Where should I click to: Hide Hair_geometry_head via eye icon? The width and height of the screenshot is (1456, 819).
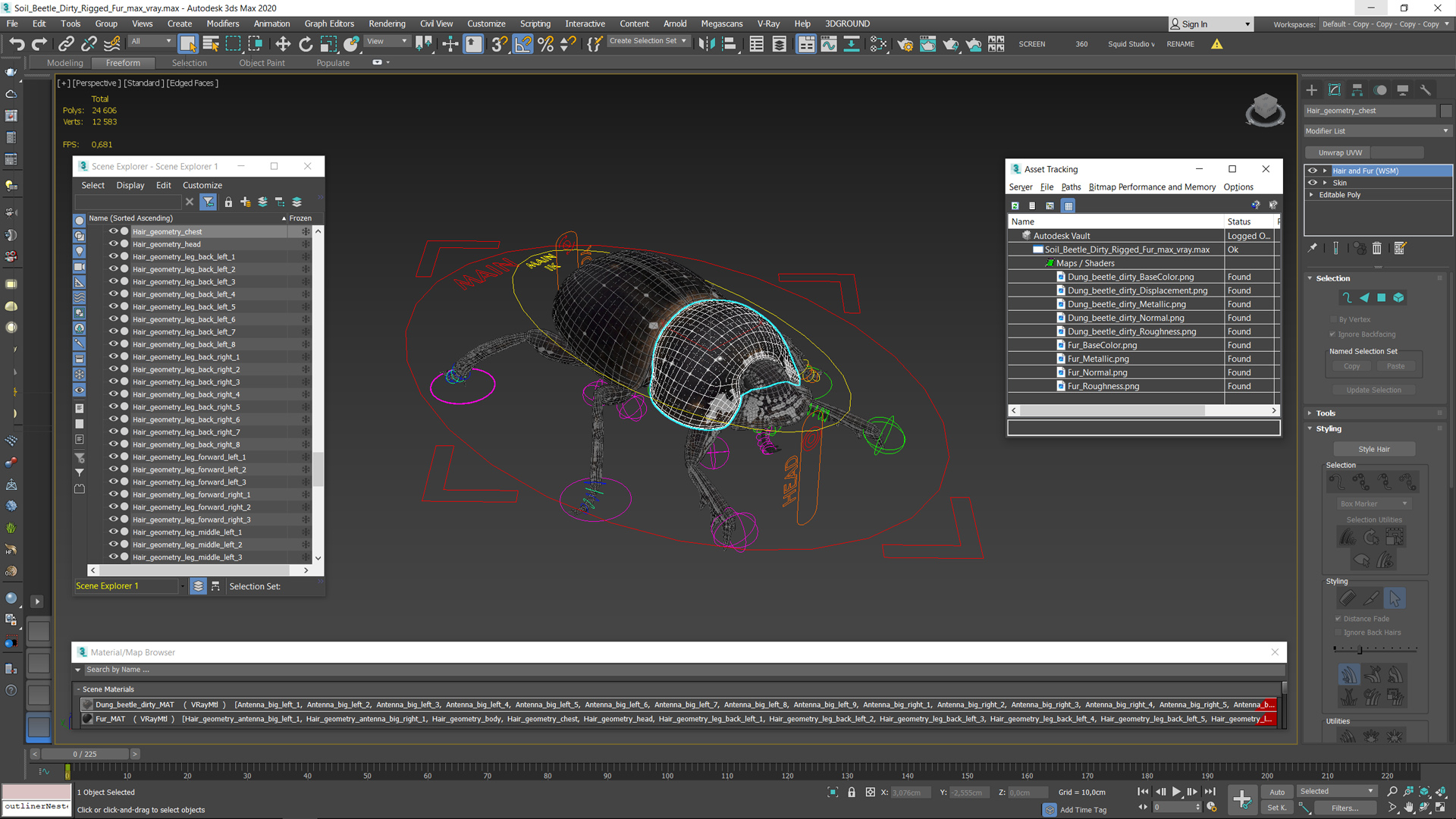[113, 244]
